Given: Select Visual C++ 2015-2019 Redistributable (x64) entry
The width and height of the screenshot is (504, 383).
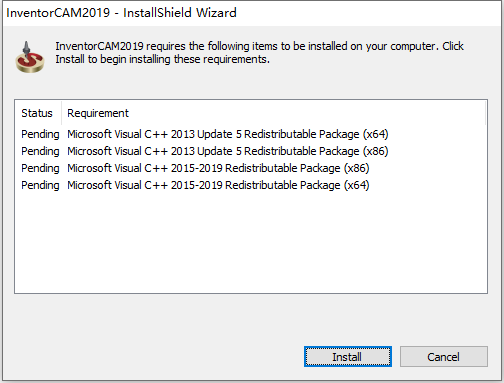Looking at the screenshot, I should point(218,185).
